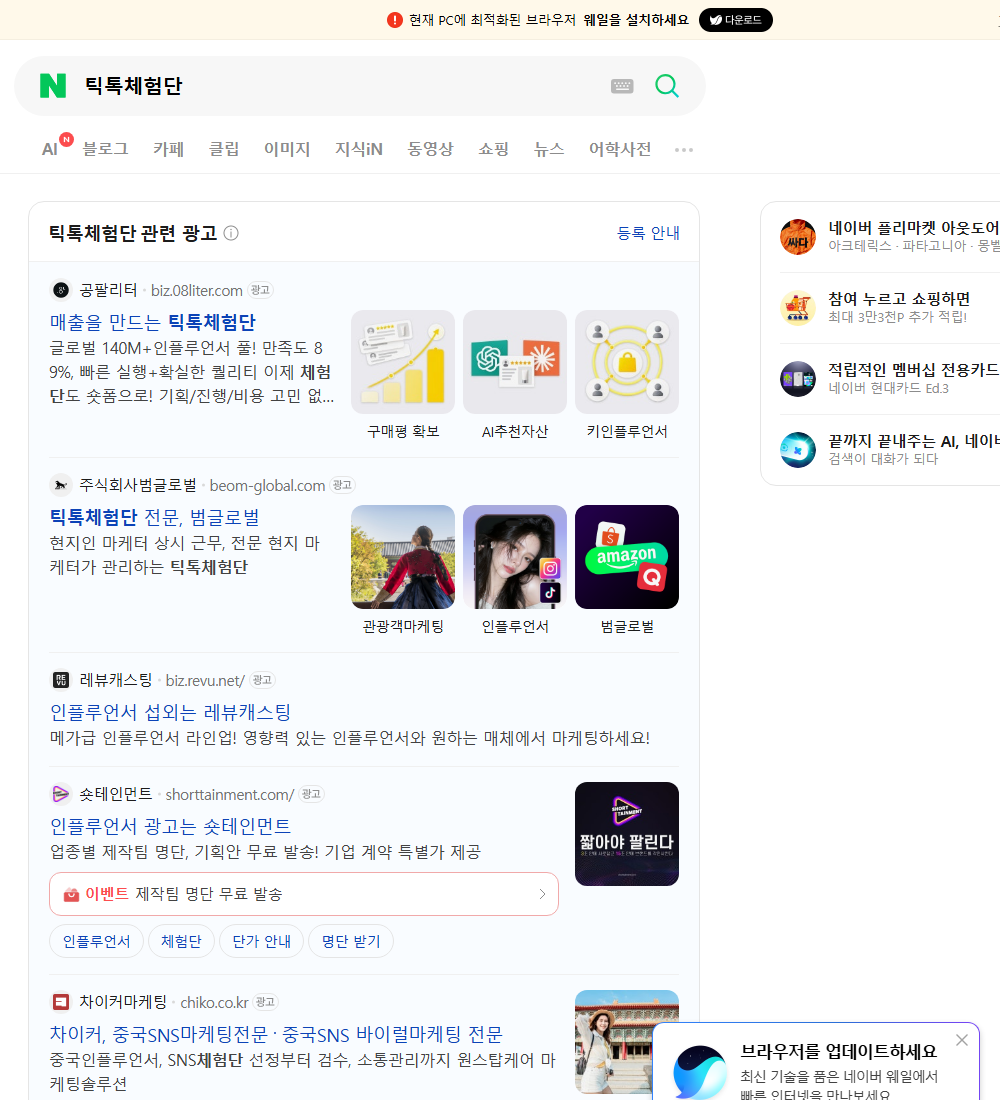Click the Whale browser logo in update popup

(700, 1072)
